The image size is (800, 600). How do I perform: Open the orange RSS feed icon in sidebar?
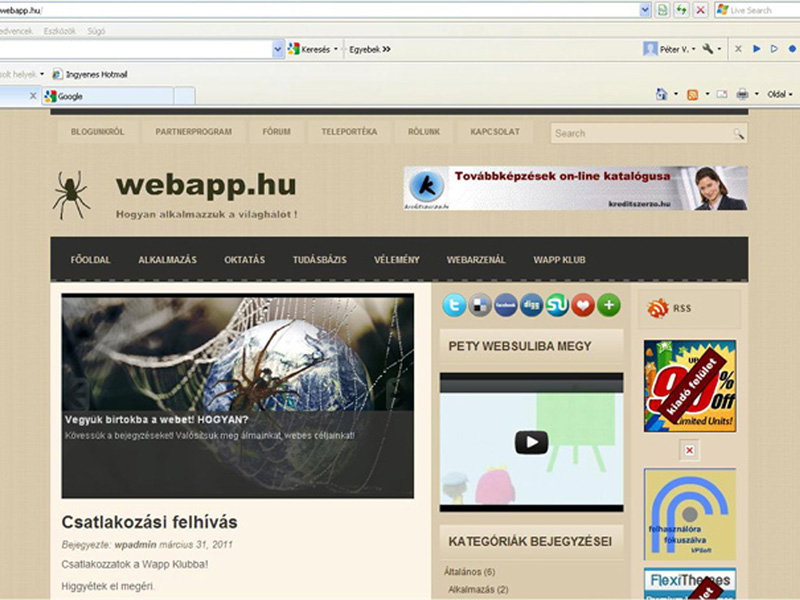coord(658,308)
